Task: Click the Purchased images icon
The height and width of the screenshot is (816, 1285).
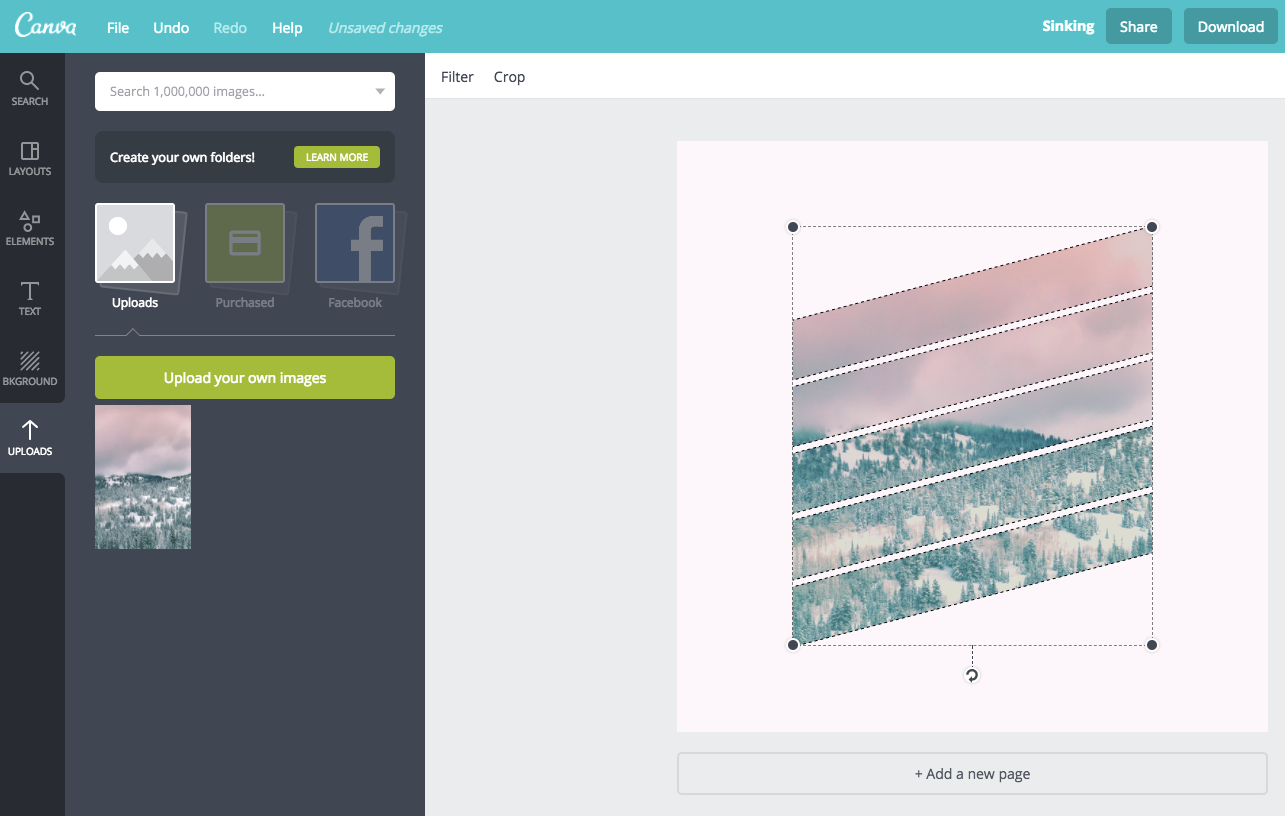Action: [245, 244]
